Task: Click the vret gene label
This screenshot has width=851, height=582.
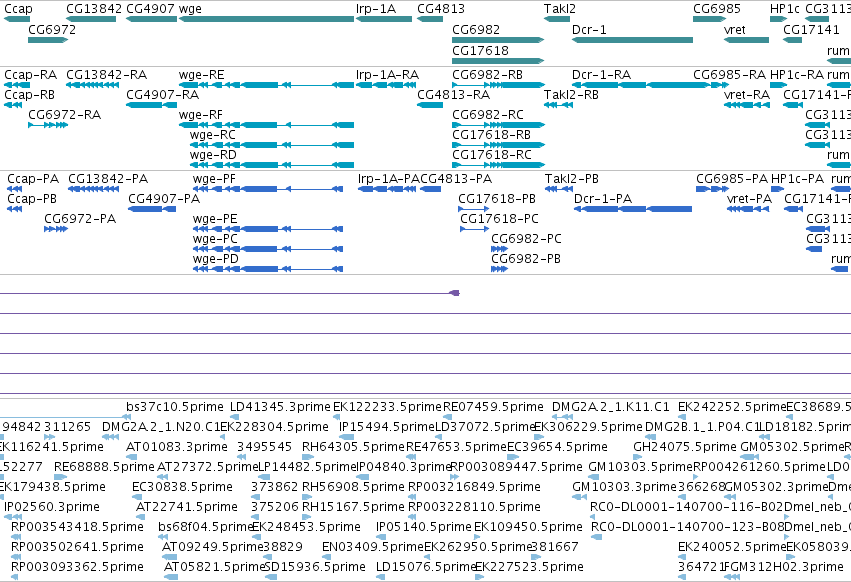Action: tap(734, 30)
